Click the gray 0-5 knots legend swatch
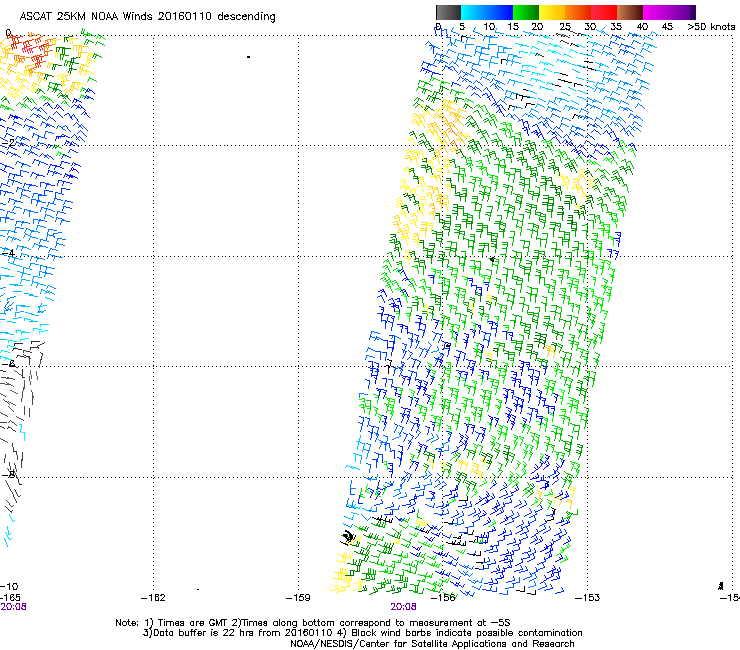Viewport: 740px width, 650px height. coord(448,12)
